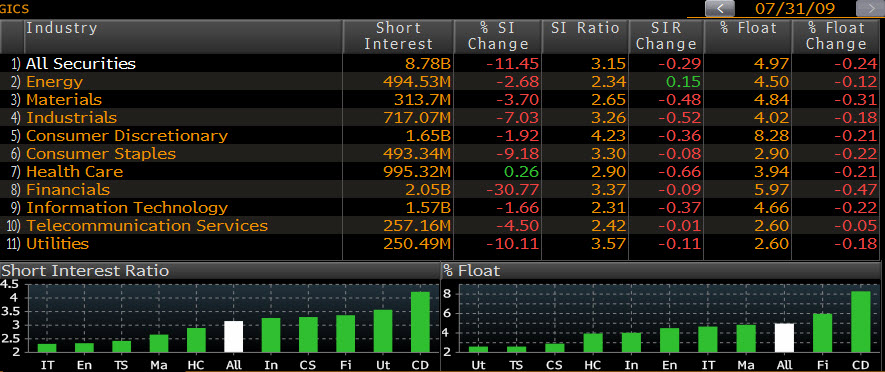Open the Utilities industry row
Screen dimensions: 885x372
[x=442, y=244]
